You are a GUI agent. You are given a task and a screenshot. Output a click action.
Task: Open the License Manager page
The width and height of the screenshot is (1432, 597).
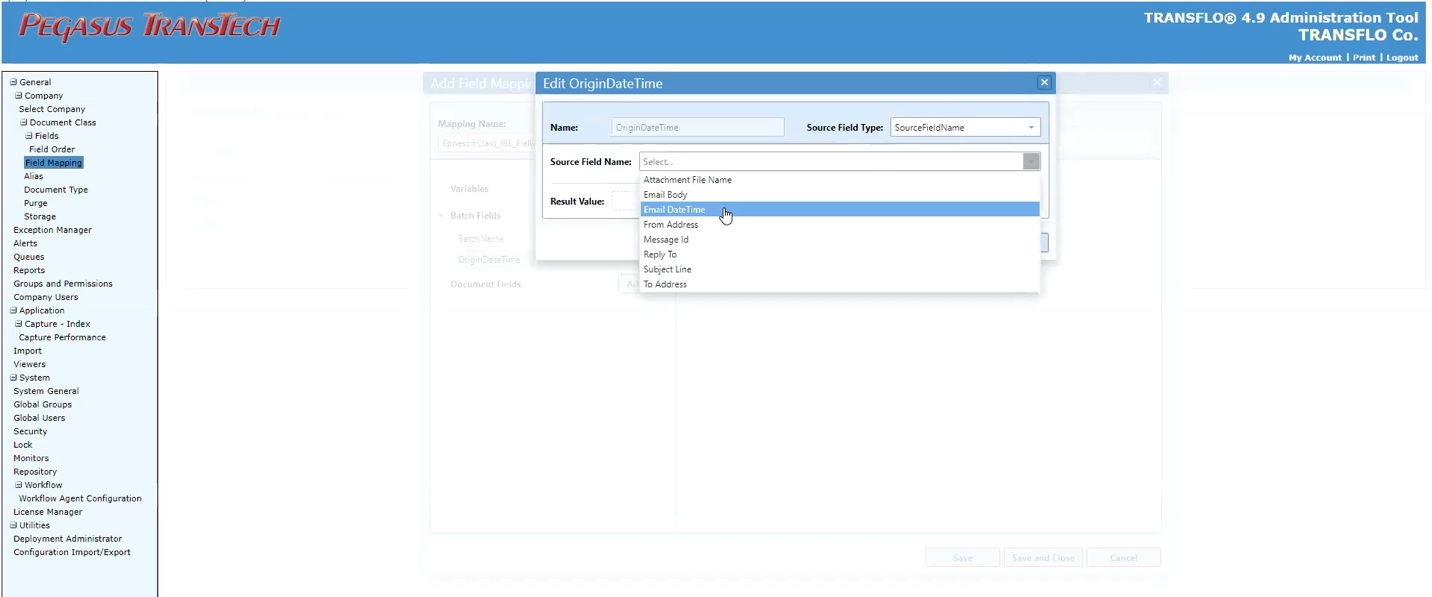(47, 512)
